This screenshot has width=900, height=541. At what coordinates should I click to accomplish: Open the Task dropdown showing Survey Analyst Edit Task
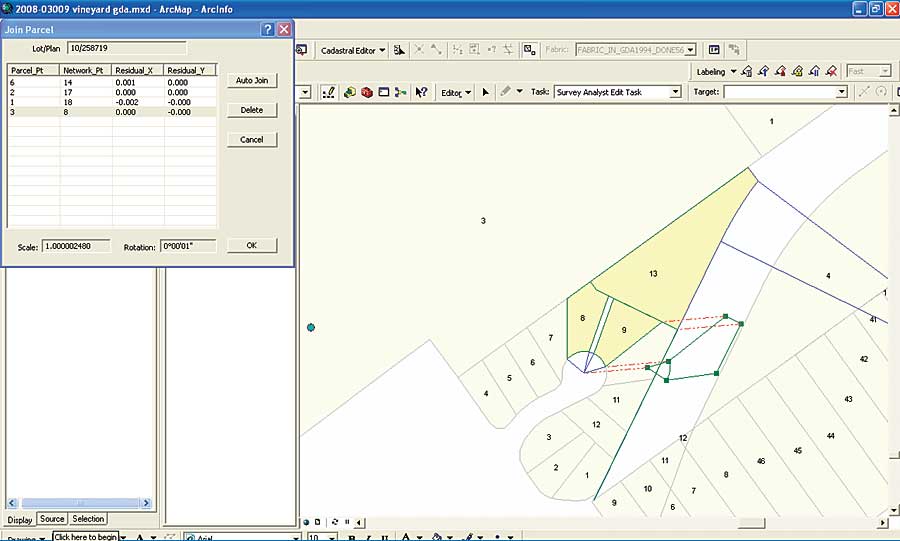pos(676,92)
